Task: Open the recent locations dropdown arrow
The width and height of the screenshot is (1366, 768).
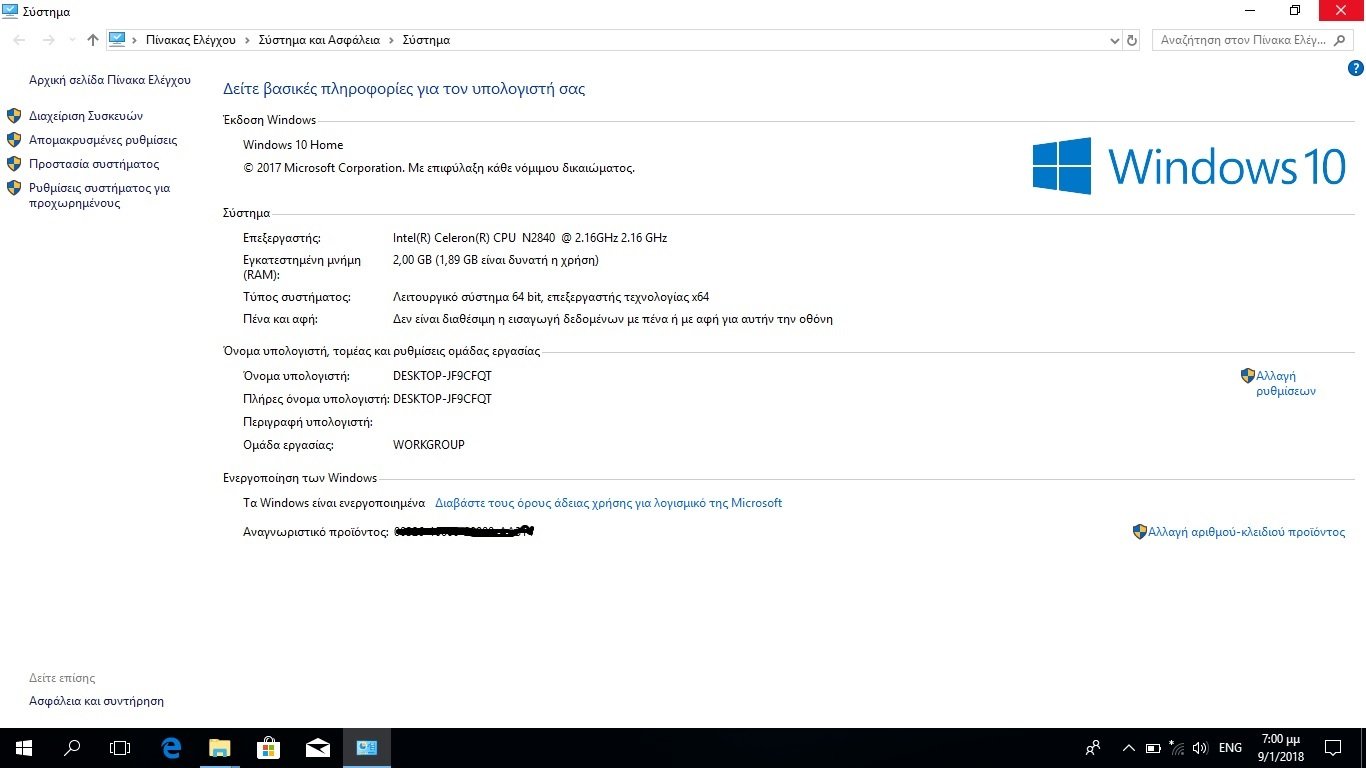Action: tap(72, 40)
